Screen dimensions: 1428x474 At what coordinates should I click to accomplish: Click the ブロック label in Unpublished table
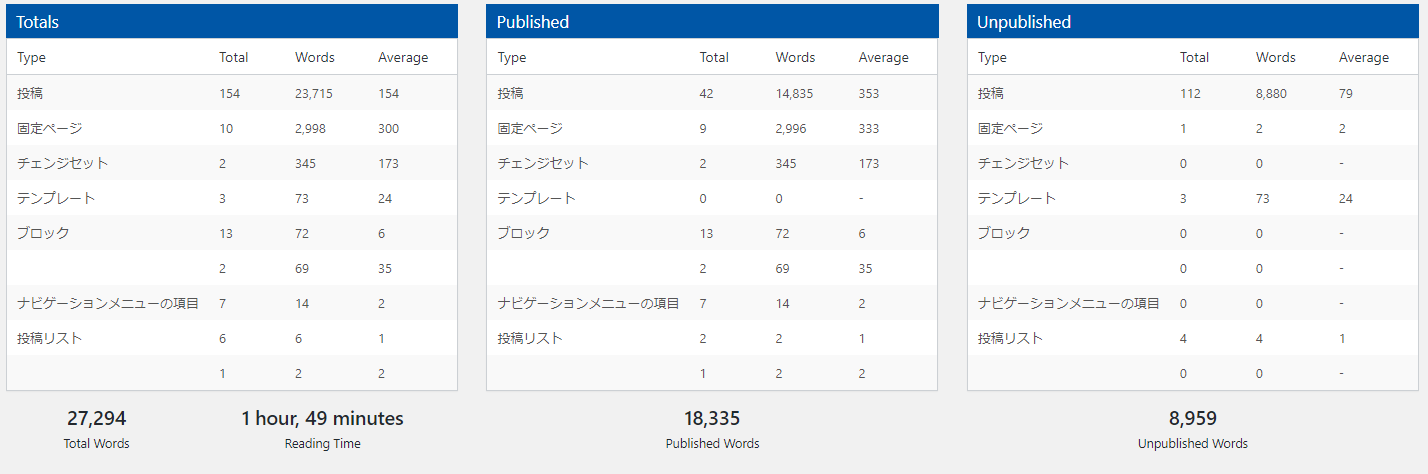pos(1005,233)
